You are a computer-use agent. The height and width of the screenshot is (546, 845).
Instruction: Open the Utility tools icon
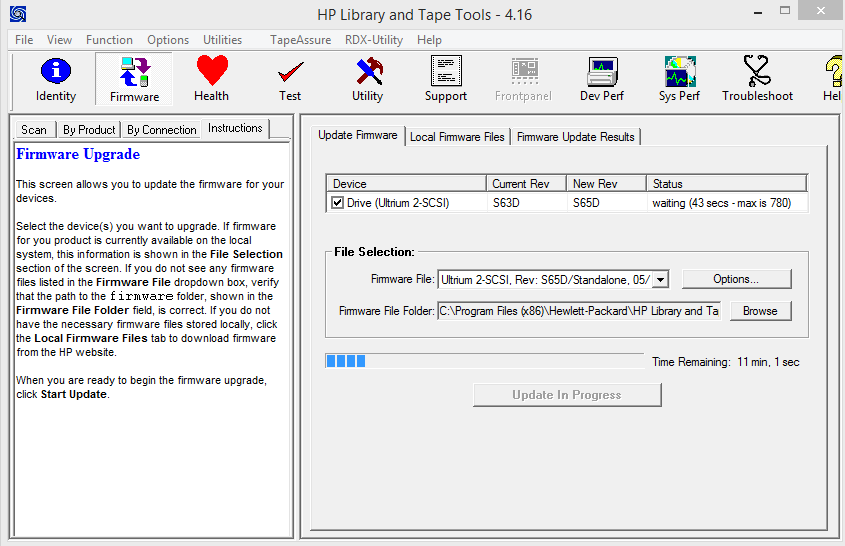point(368,79)
